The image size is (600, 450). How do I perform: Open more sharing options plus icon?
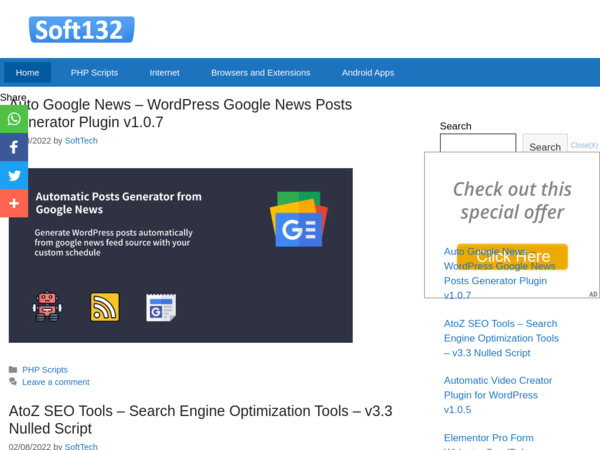click(14, 203)
